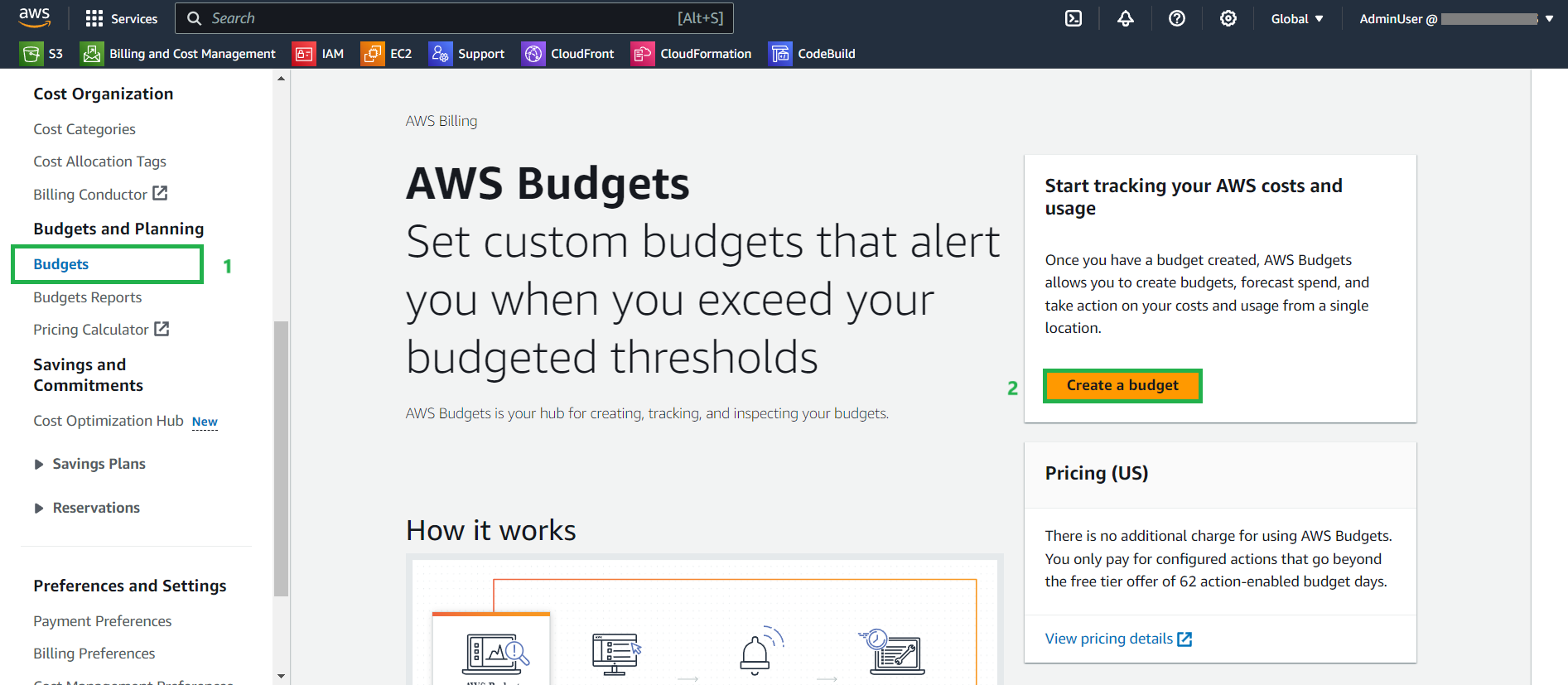Click the alert bell illustration
The height and width of the screenshot is (685, 1568).
tap(760, 650)
